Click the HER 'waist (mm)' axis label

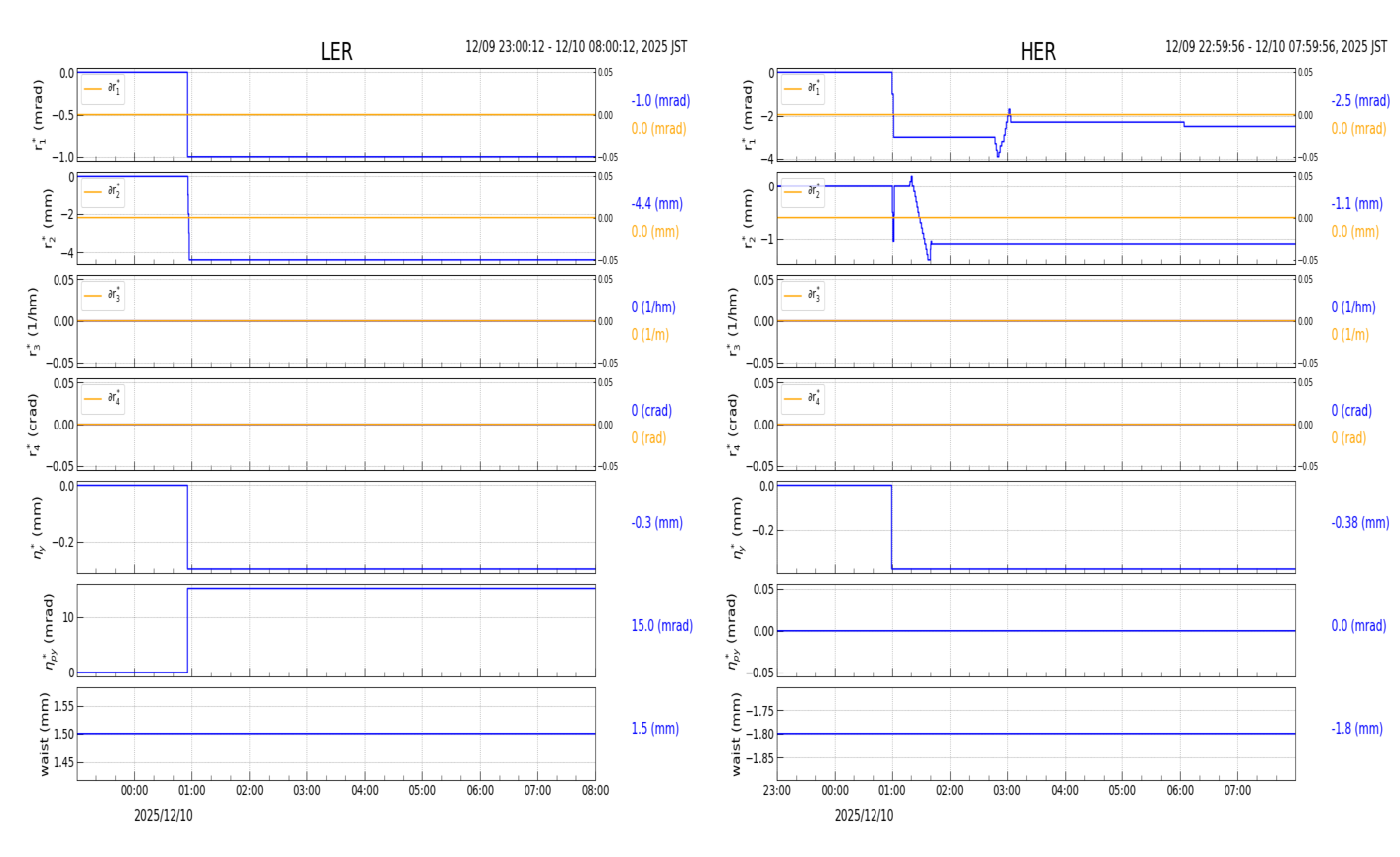(736, 734)
